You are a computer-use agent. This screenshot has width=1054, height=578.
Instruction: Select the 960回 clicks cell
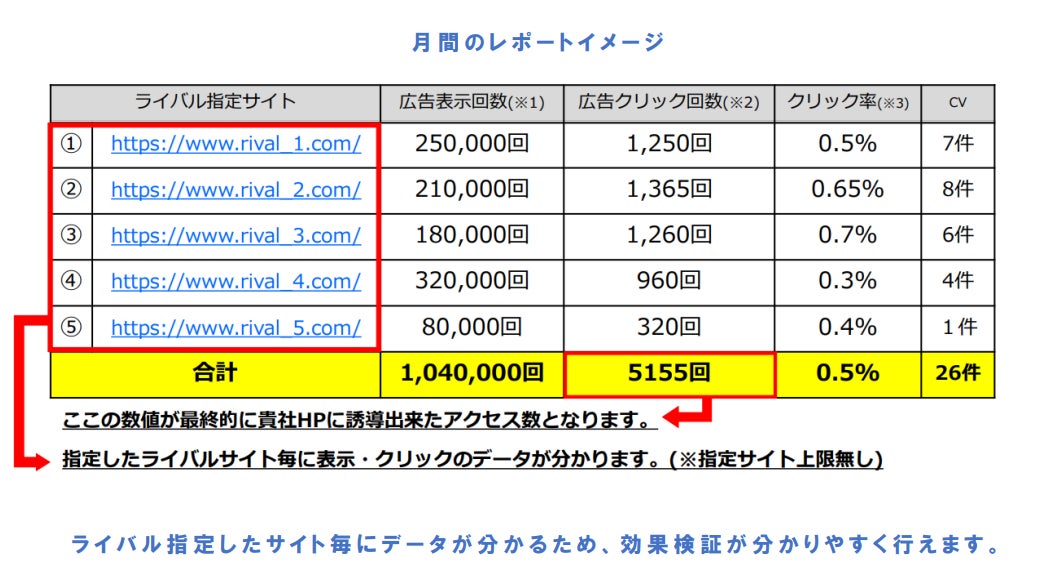click(669, 282)
